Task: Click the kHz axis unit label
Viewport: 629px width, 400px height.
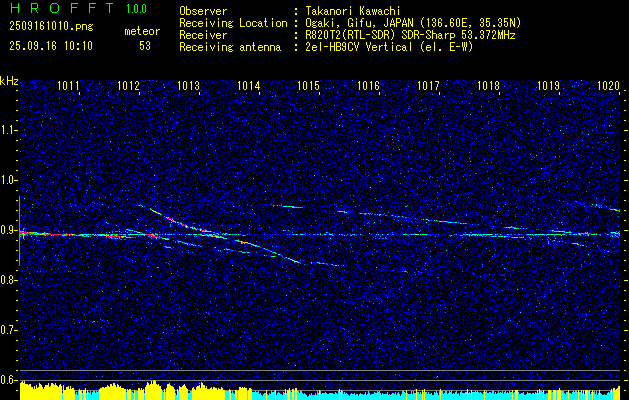Action: (9, 81)
